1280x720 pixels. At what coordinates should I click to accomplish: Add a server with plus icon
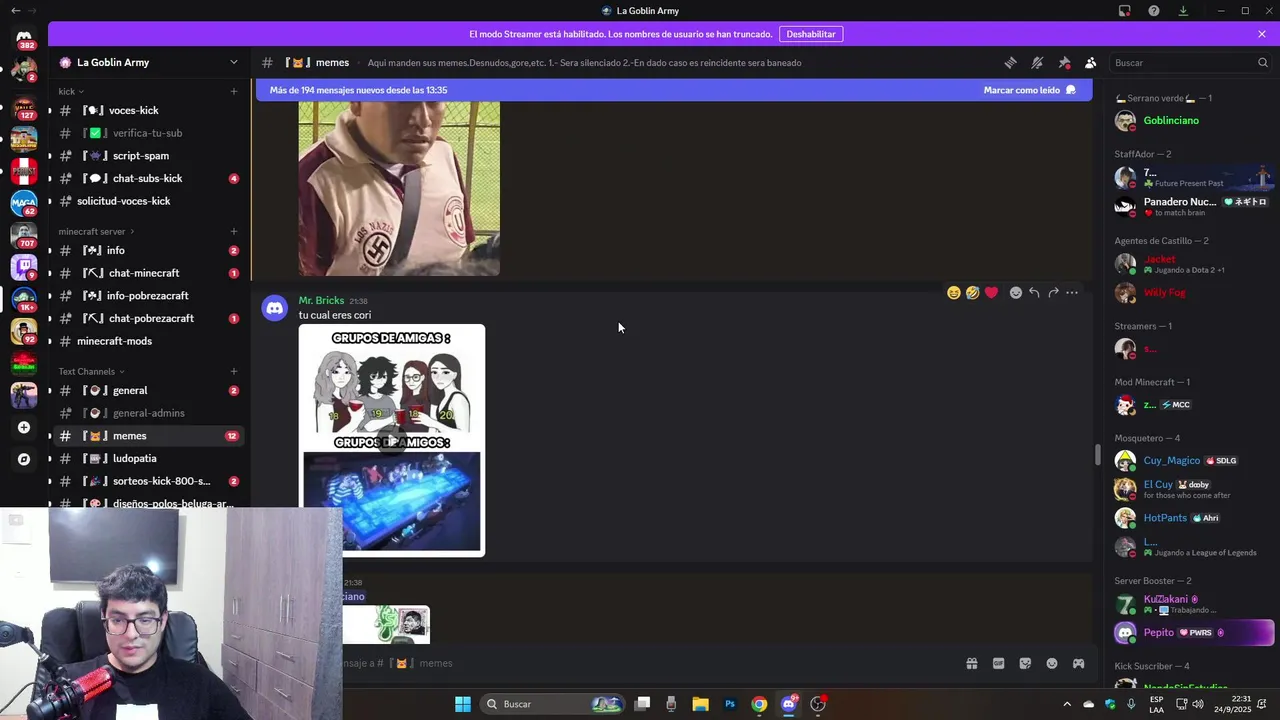[24, 427]
